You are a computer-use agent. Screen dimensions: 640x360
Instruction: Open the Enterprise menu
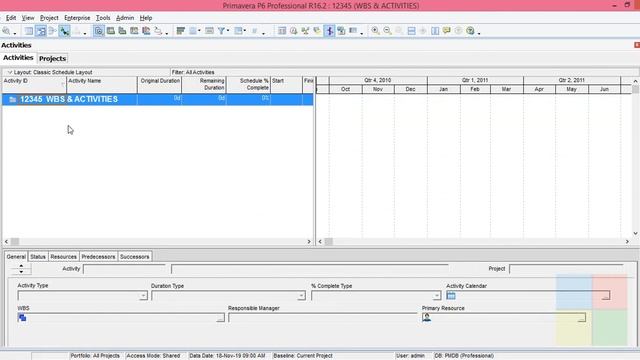tap(77, 18)
